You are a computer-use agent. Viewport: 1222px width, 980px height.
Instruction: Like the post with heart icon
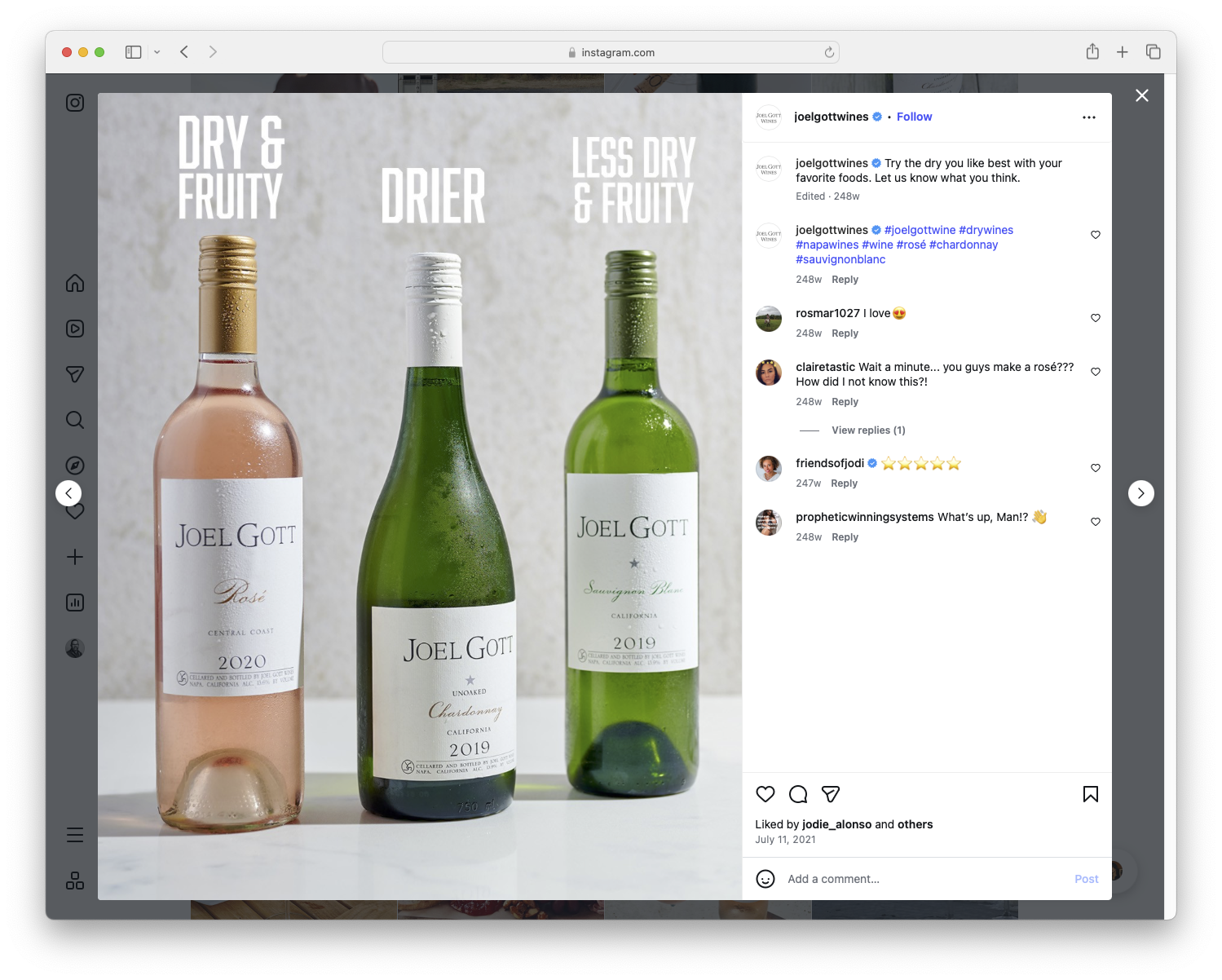(765, 794)
